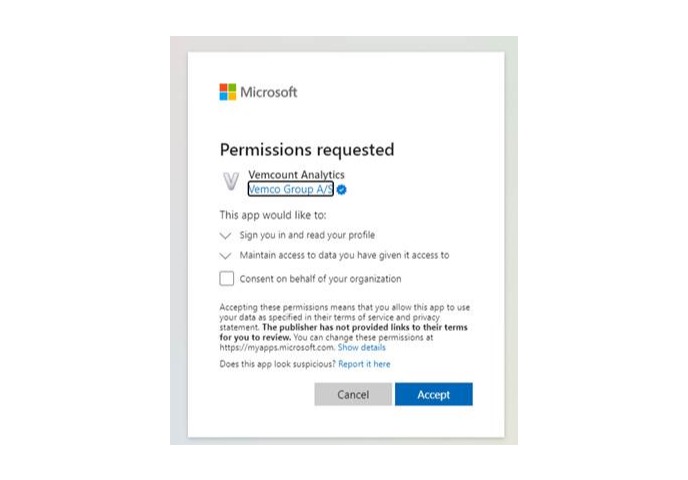Click the myapps.microsoft.com URL text
The height and width of the screenshot is (480, 688).
[276, 348]
